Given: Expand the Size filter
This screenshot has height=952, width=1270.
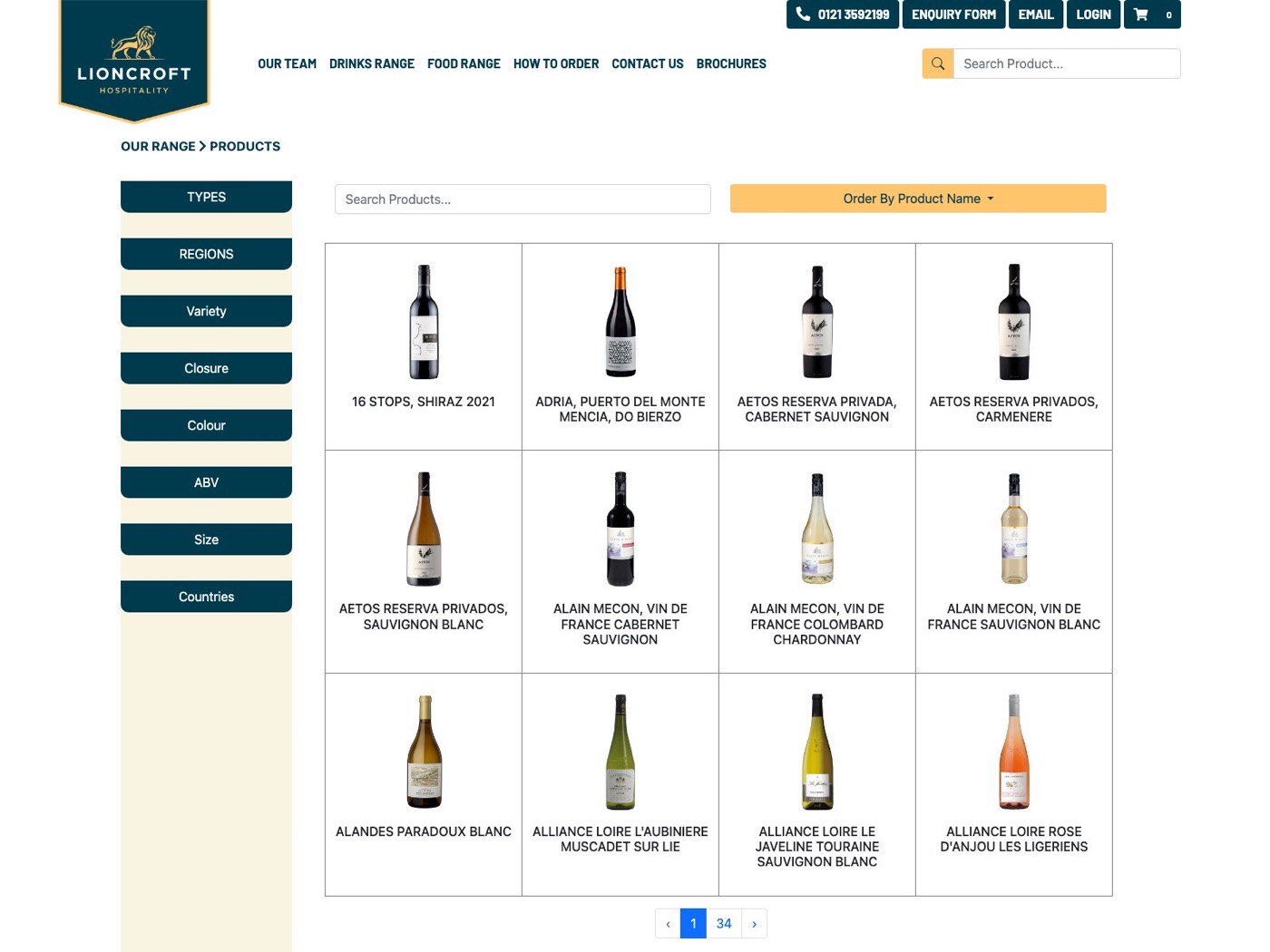Looking at the screenshot, I should pos(206,539).
